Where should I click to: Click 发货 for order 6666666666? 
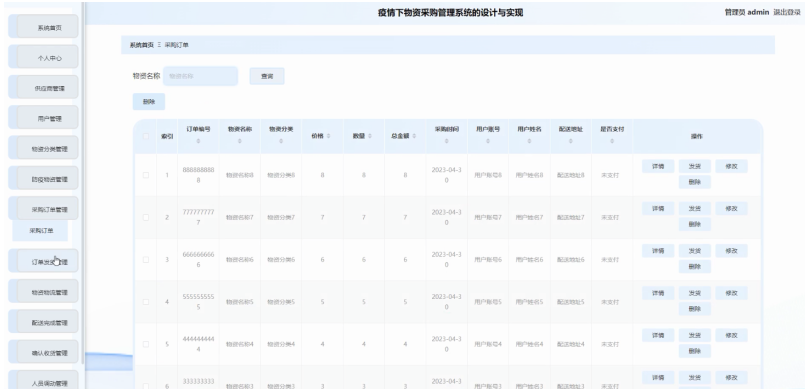point(695,251)
